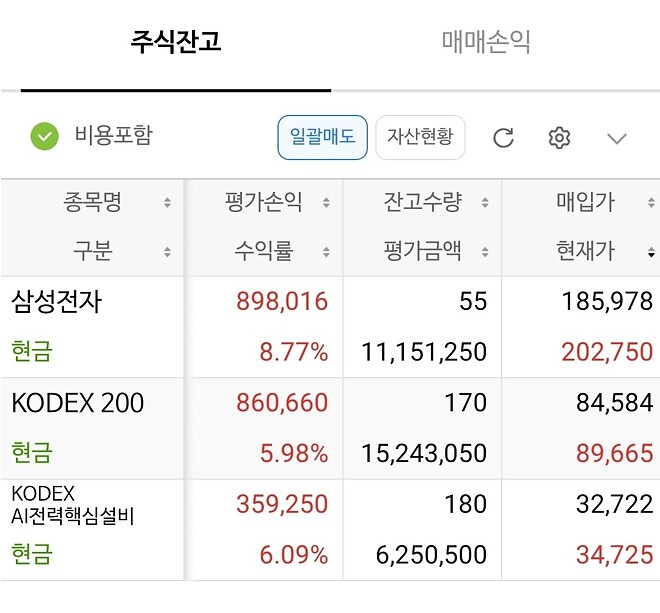Sort by 매입가 column arrows
This screenshot has height=613, width=660.
click(x=651, y=203)
